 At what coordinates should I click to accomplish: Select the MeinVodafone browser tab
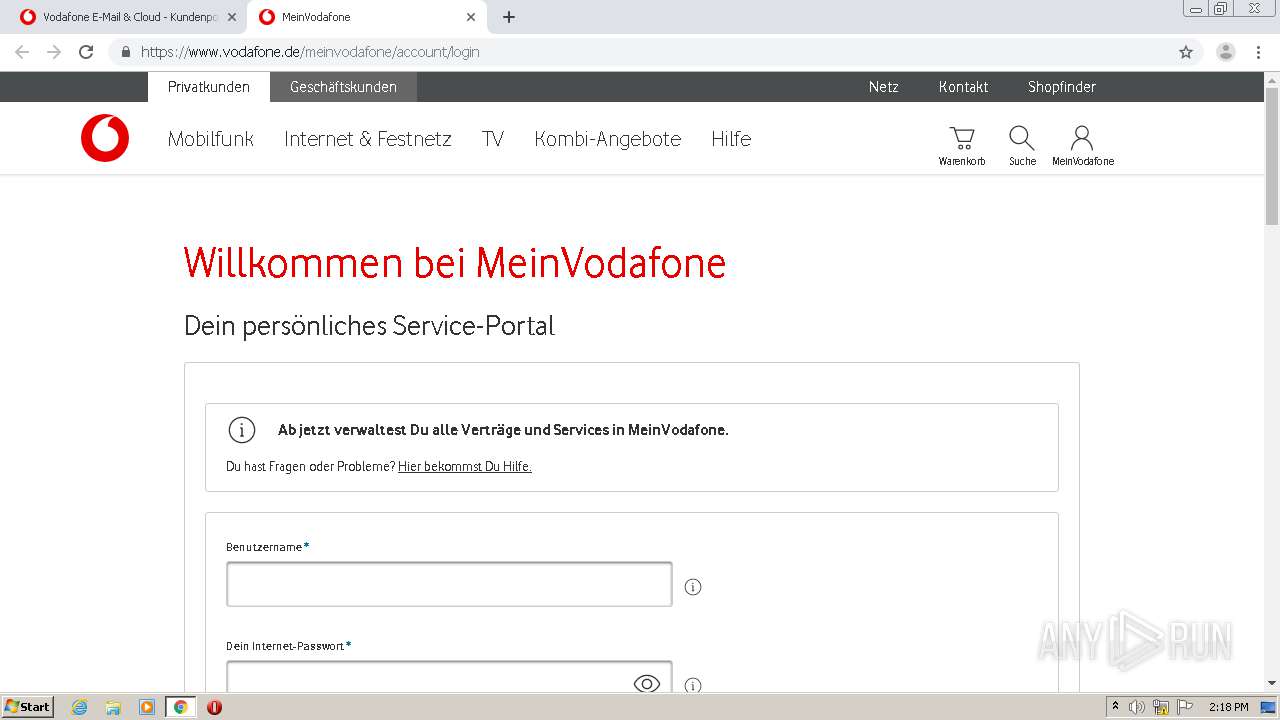point(368,17)
